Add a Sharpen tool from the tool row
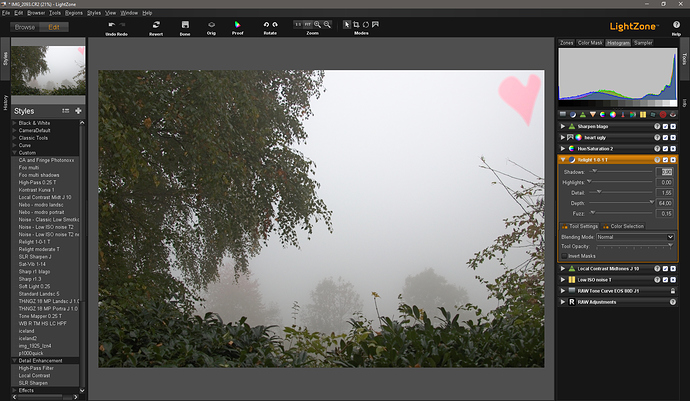 point(583,114)
